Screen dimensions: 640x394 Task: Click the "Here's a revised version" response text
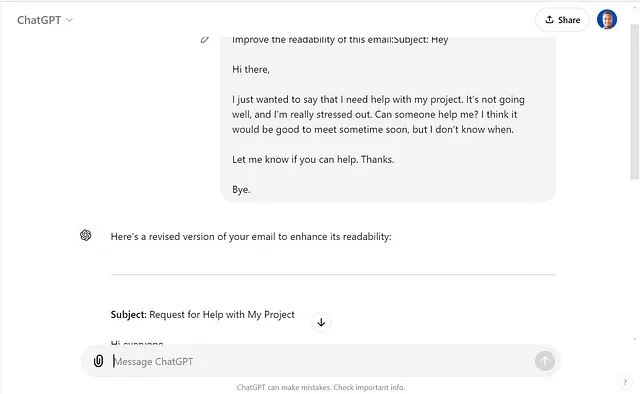[x=251, y=237]
